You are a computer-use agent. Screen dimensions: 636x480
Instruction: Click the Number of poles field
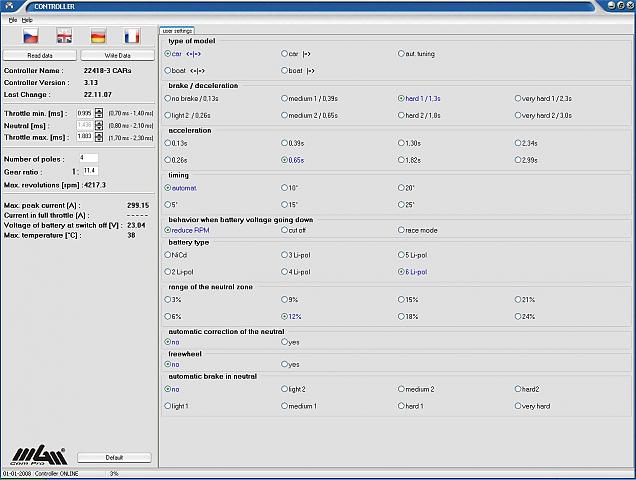coord(88,158)
